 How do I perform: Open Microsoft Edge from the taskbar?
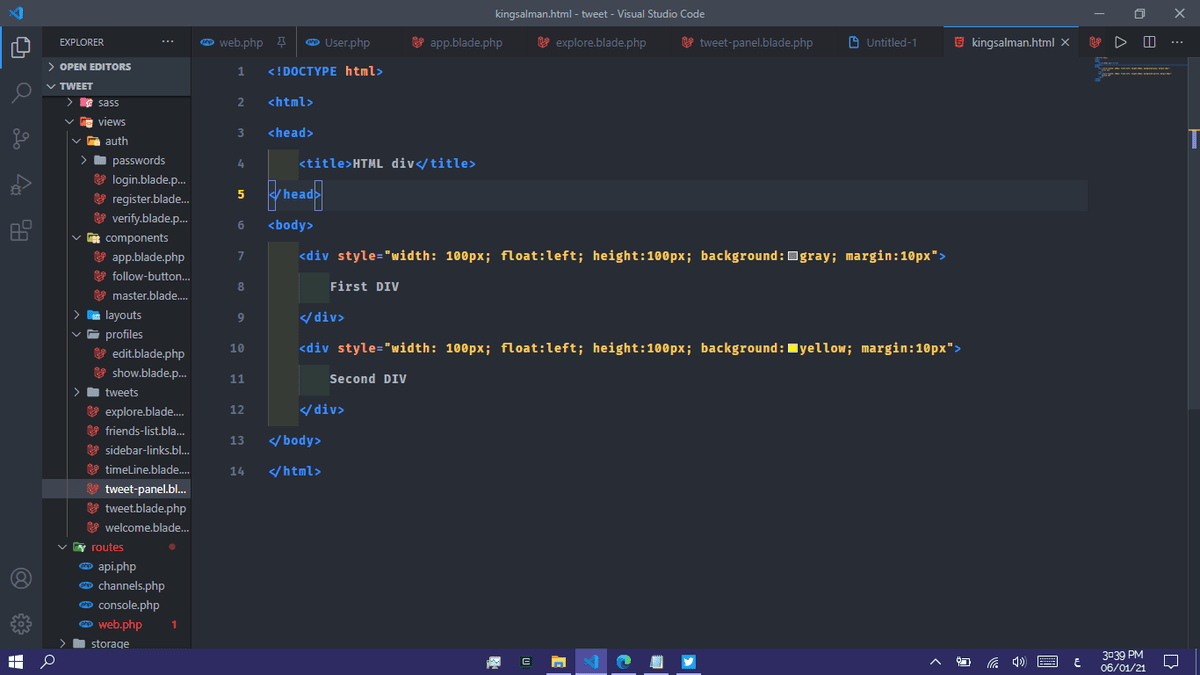pyautogui.click(x=624, y=661)
